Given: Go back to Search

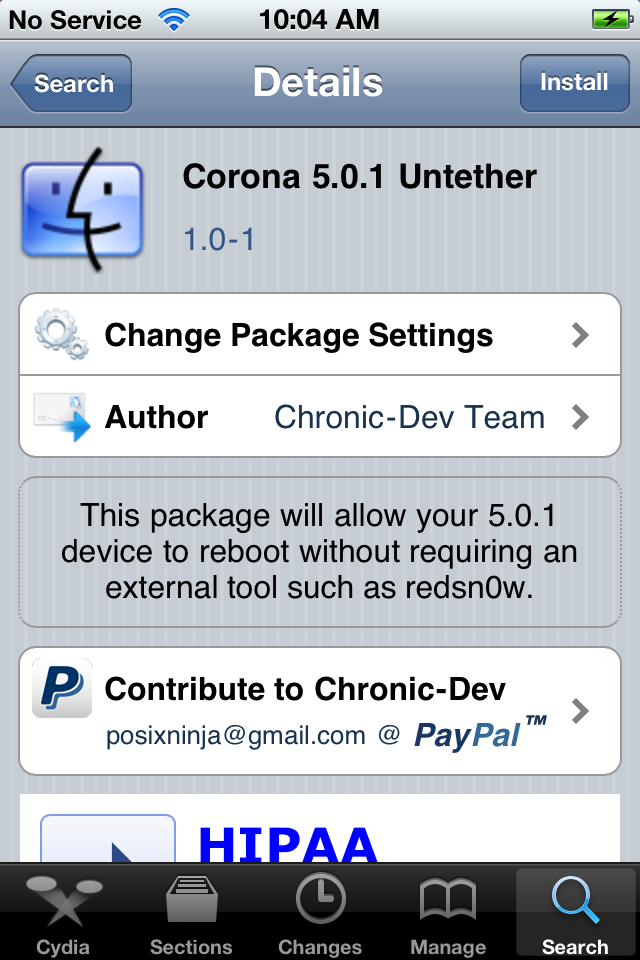Looking at the screenshot, I should coord(70,83).
